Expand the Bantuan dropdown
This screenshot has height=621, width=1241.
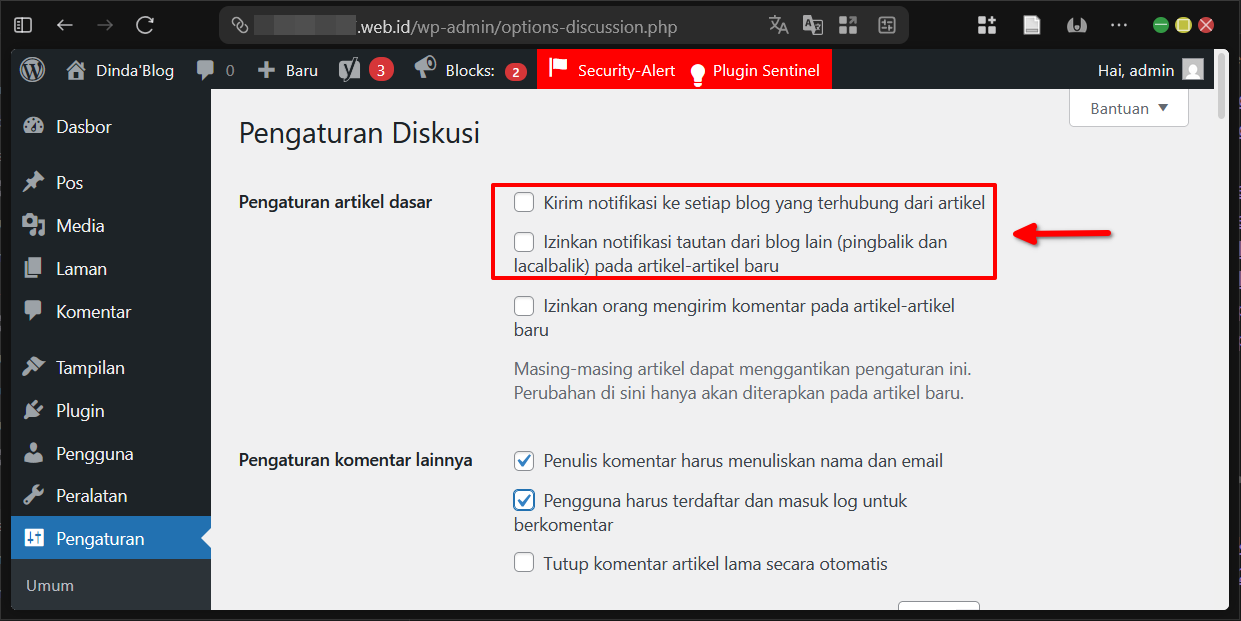1128,107
